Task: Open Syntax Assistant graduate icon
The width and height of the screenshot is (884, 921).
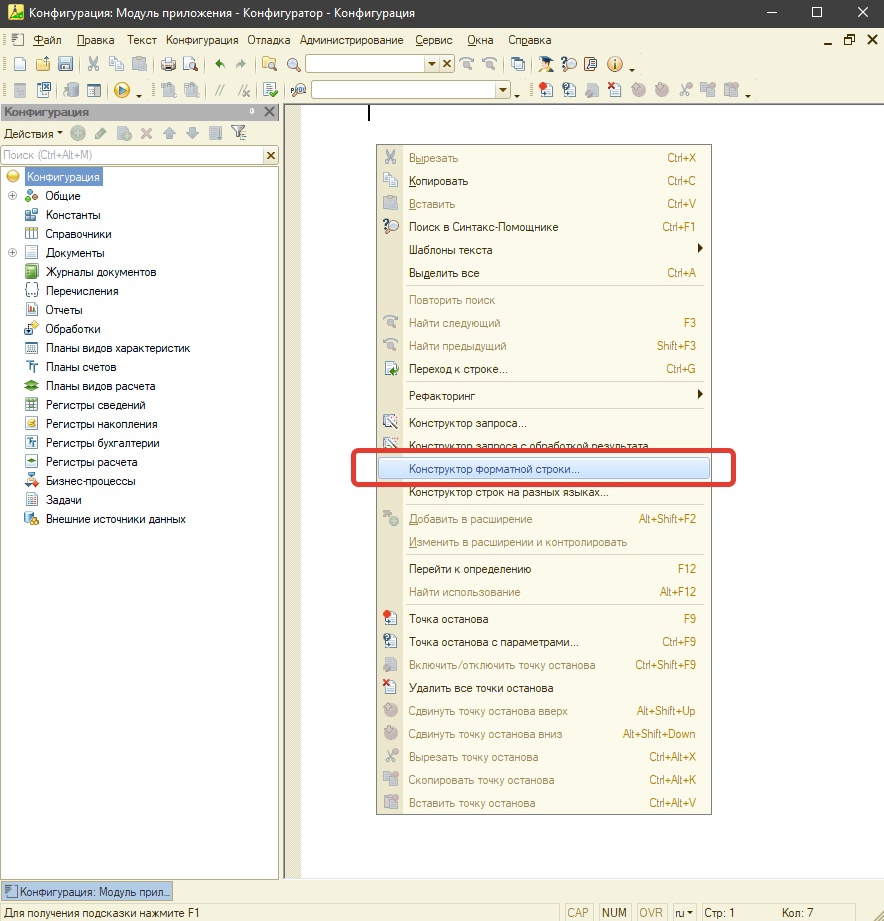Action: pyautogui.click(x=546, y=63)
